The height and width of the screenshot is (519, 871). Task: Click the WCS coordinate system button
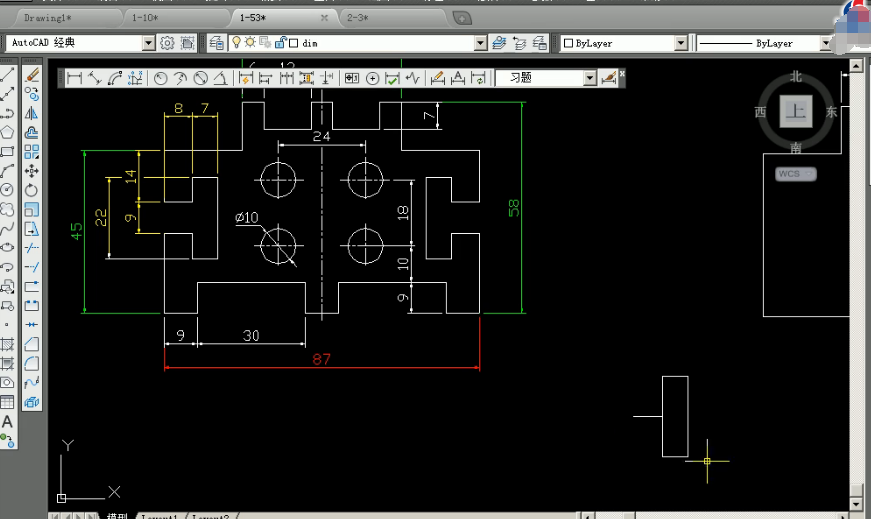[x=795, y=174]
